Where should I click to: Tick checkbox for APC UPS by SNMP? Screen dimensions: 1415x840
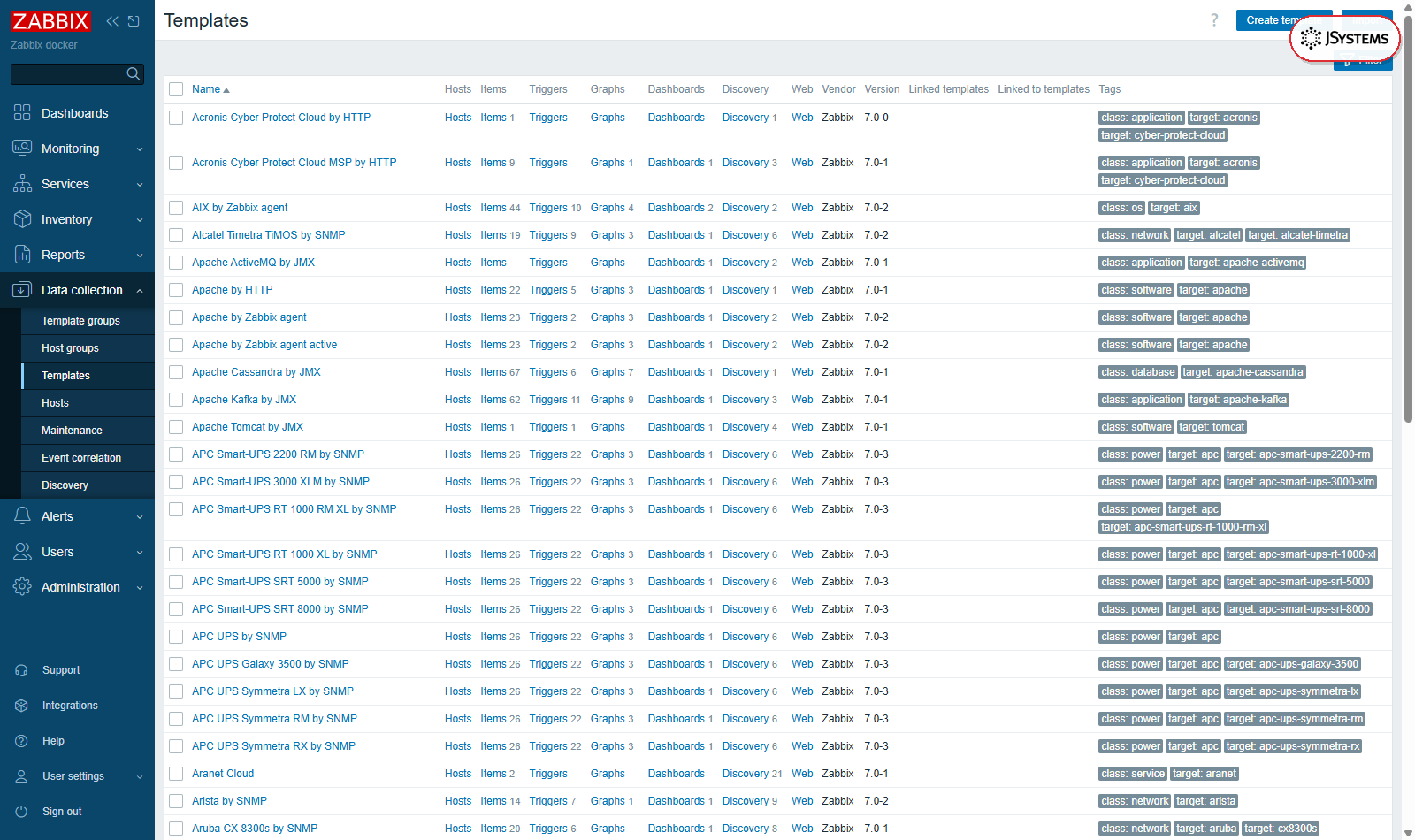tap(176, 637)
